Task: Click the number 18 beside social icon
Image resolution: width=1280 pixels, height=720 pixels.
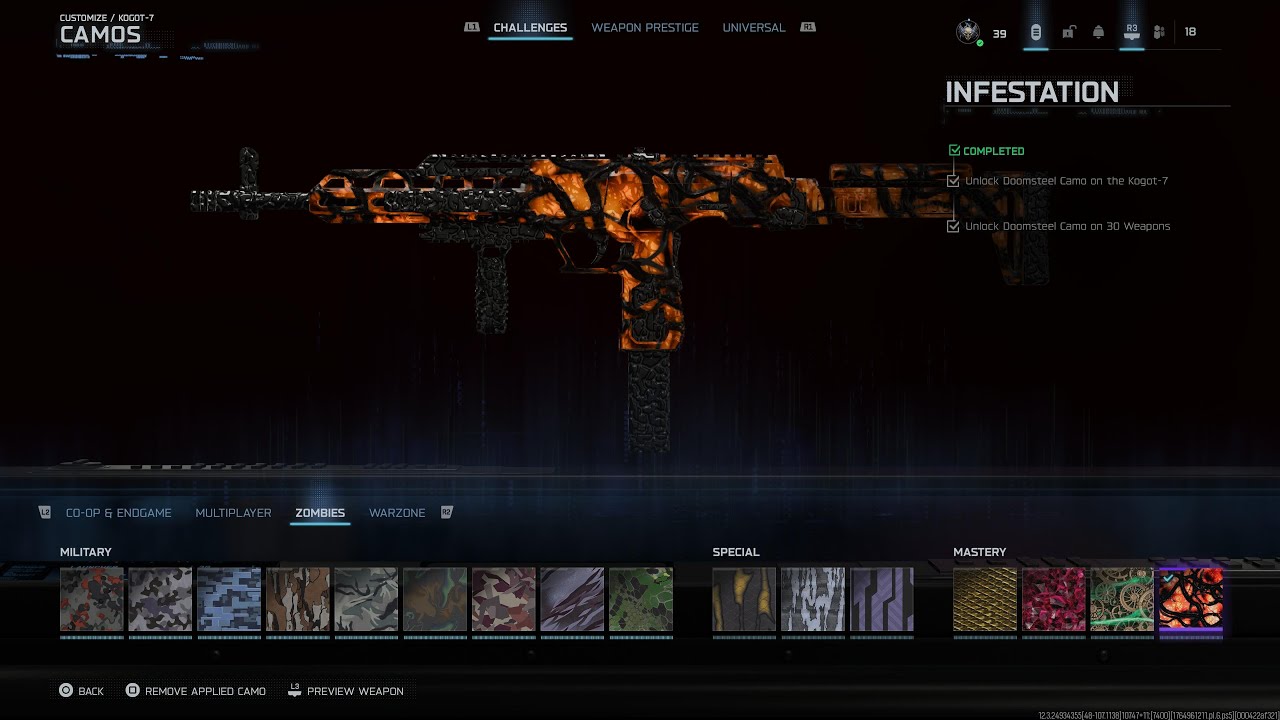Action: click(1190, 32)
